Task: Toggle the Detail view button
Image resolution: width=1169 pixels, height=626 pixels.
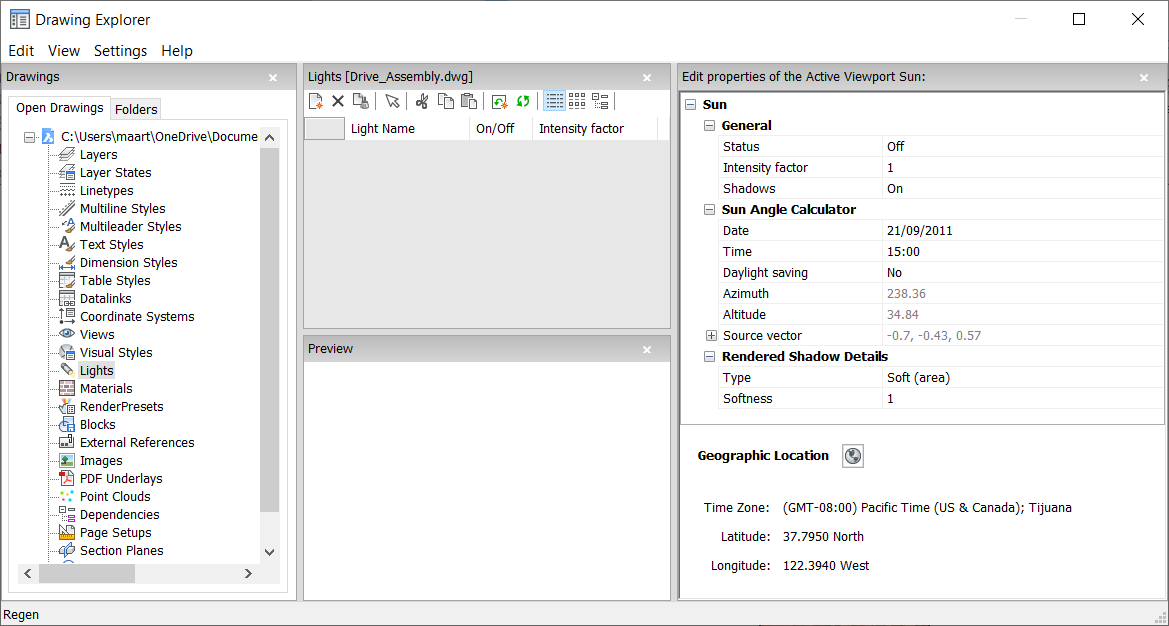Action: 554,101
